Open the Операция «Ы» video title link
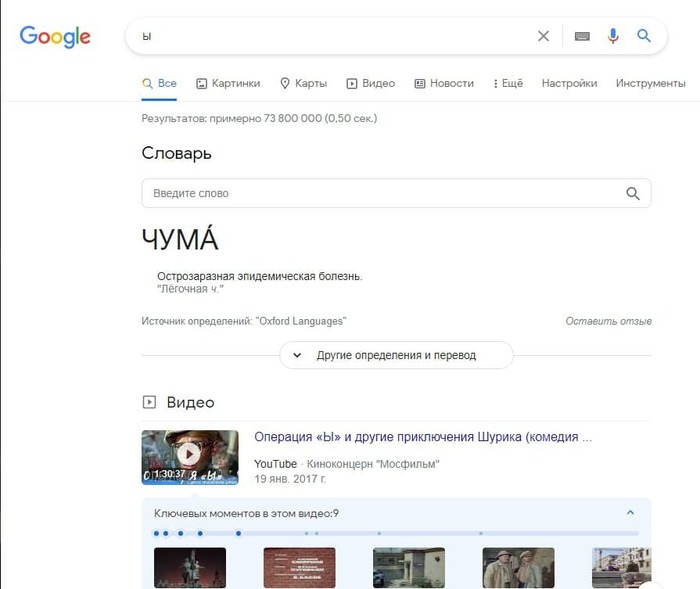 [x=423, y=437]
